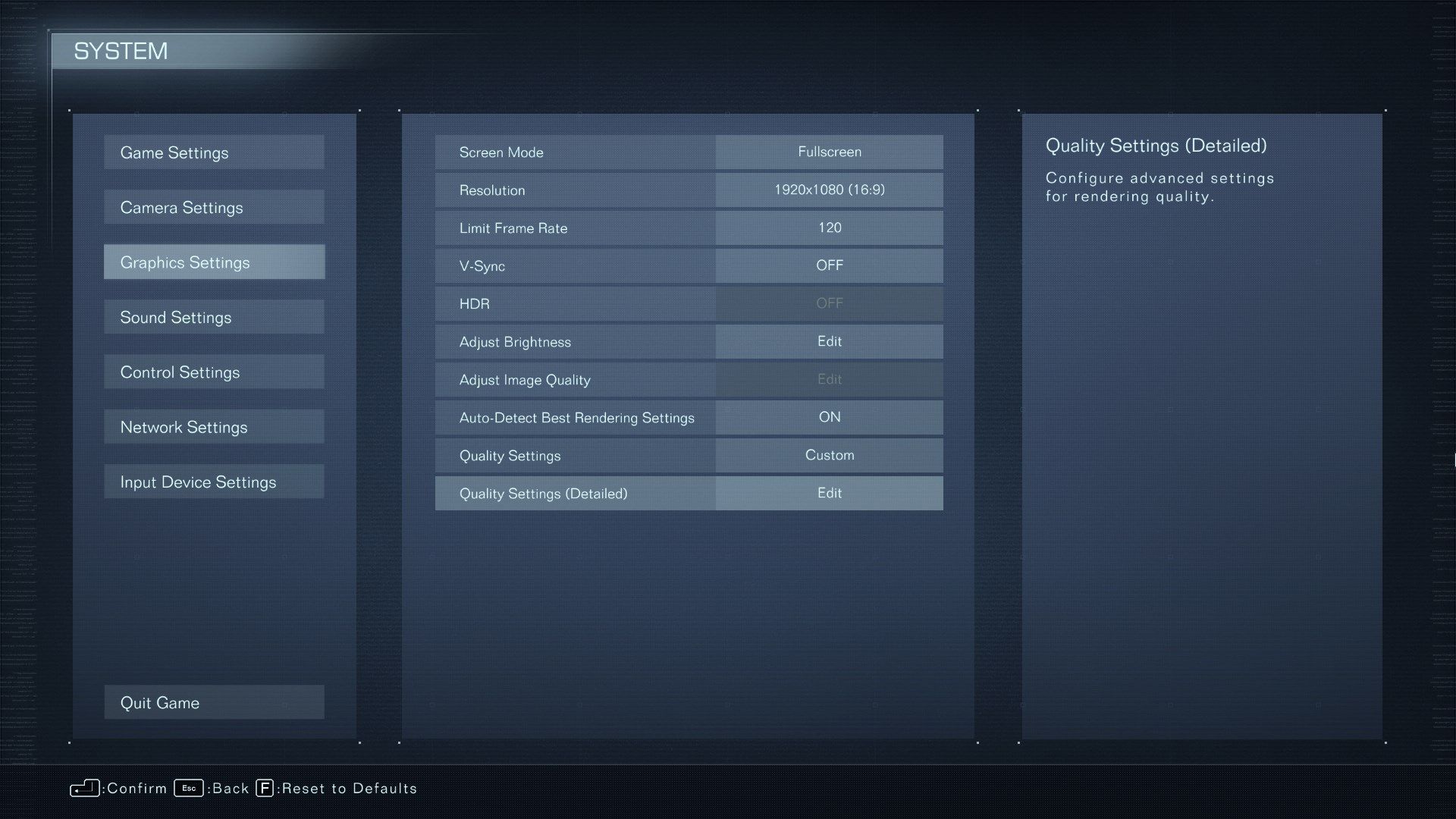Select Graphics Settings menu item

(x=215, y=261)
